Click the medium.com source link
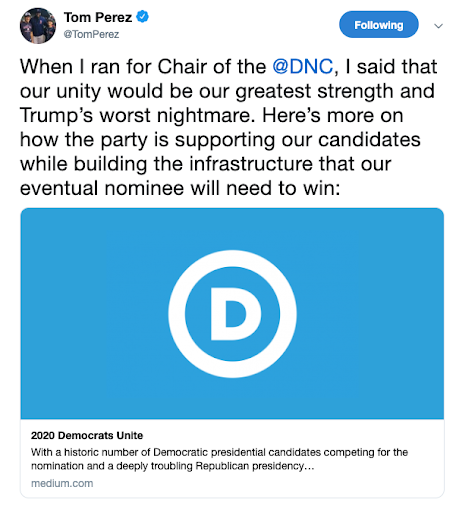Image resolution: width=456 pixels, height=512 pixels. pyautogui.click(x=62, y=483)
